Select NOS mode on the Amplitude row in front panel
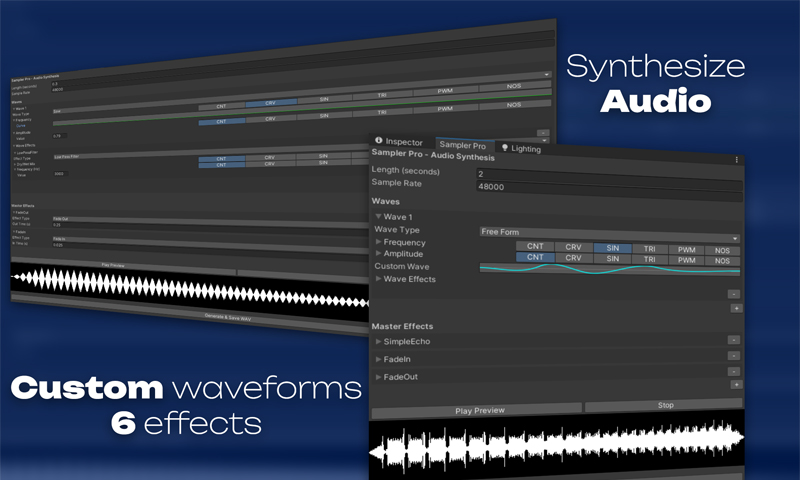Image resolution: width=800 pixels, height=480 pixels. pos(720,260)
